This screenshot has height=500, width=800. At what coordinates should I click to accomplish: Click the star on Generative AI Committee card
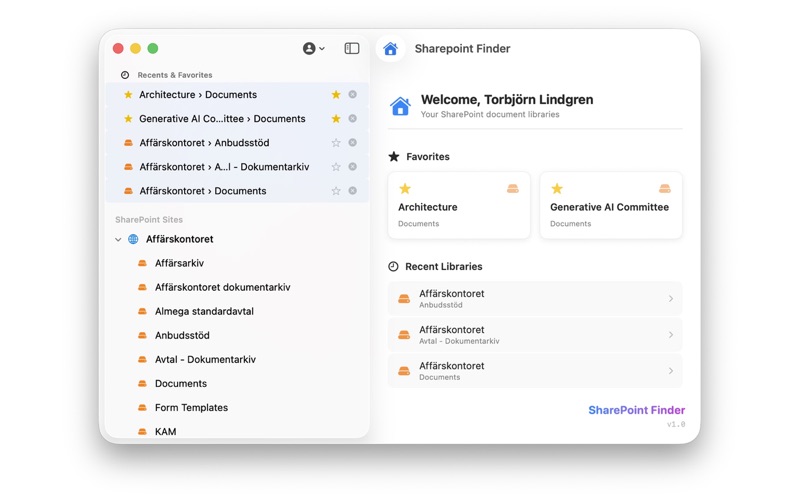click(557, 189)
